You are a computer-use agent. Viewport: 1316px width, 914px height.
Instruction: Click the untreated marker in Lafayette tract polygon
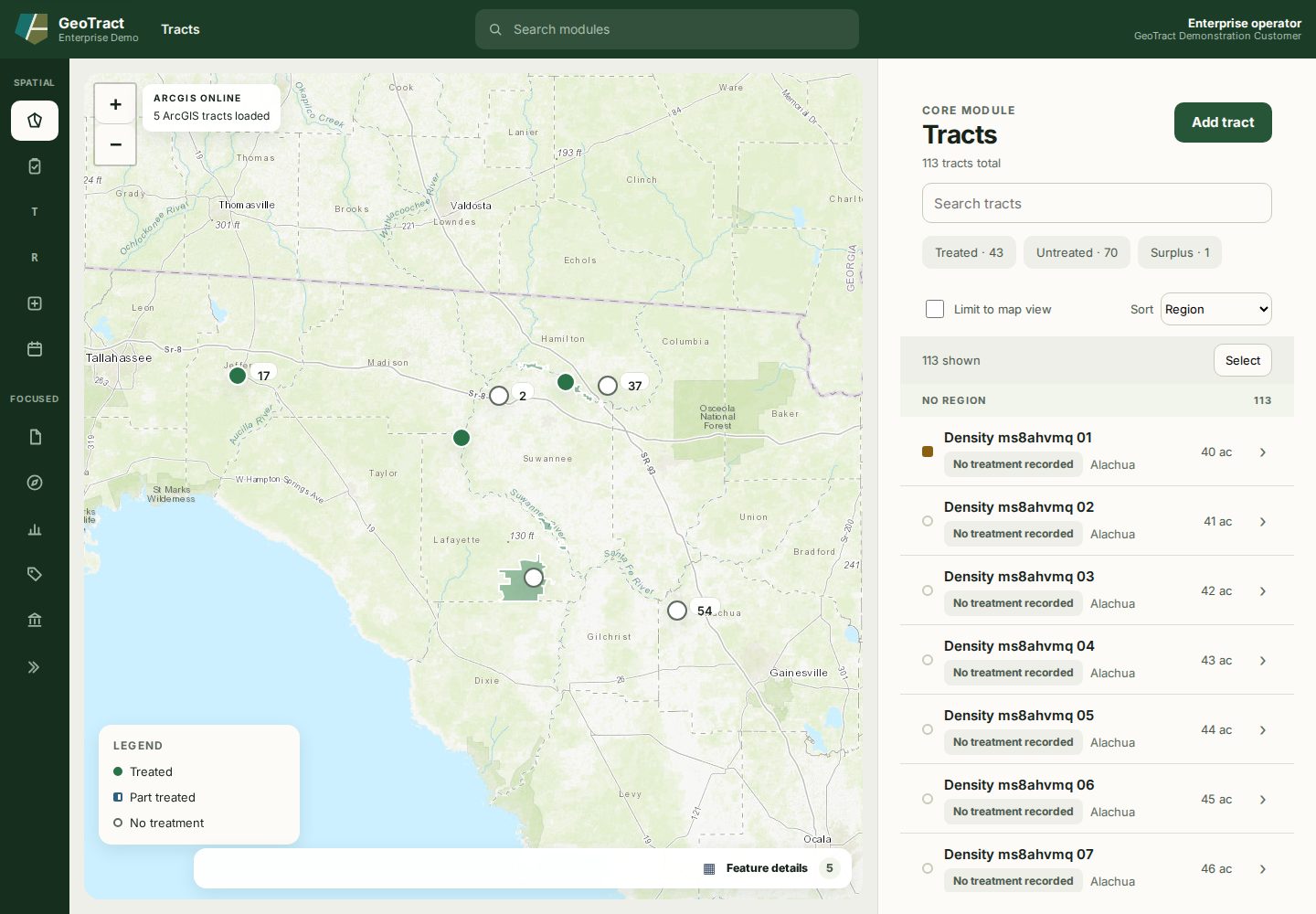tap(534, 578)
